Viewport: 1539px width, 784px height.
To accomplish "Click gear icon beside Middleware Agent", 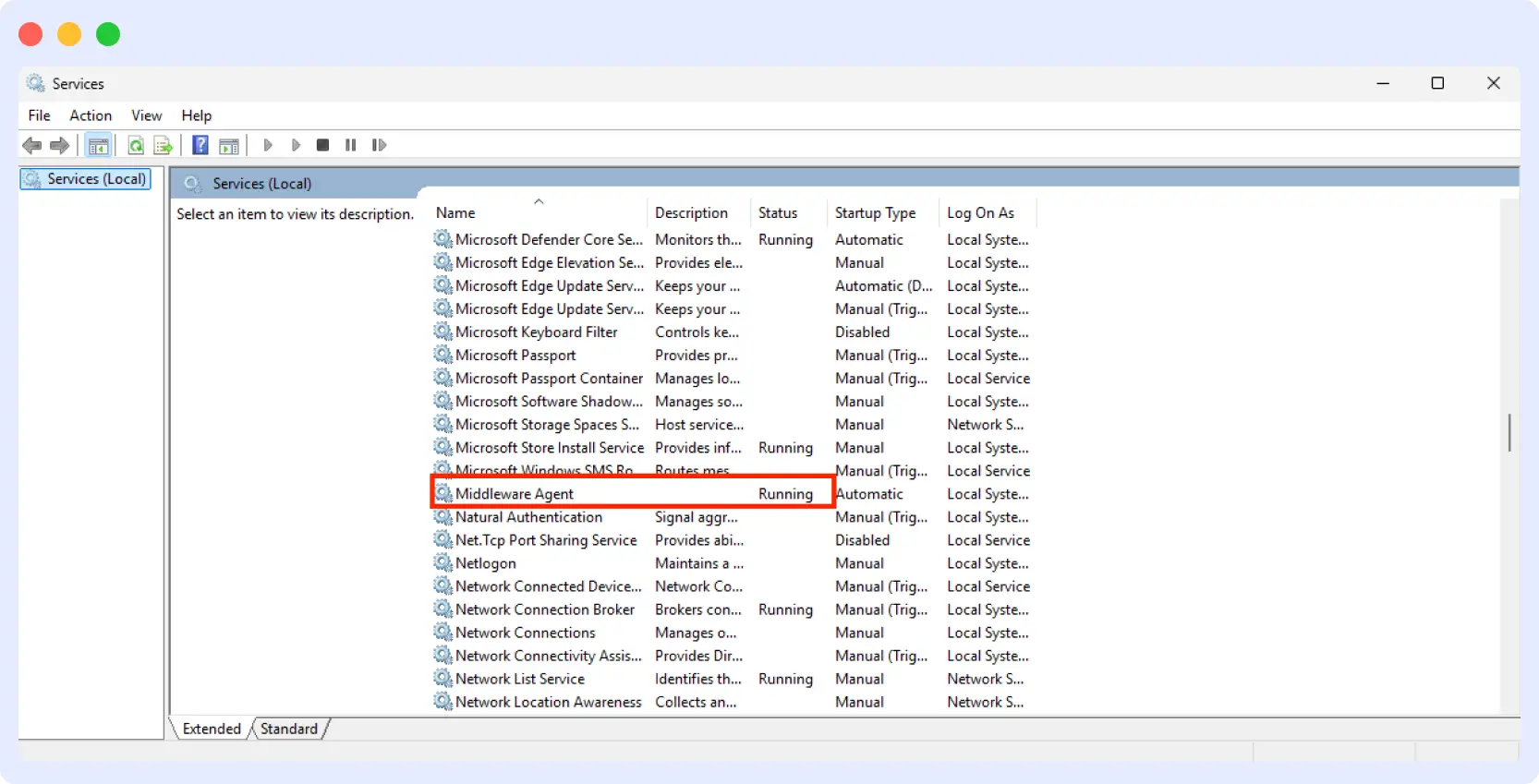I will tap(443, 493).
